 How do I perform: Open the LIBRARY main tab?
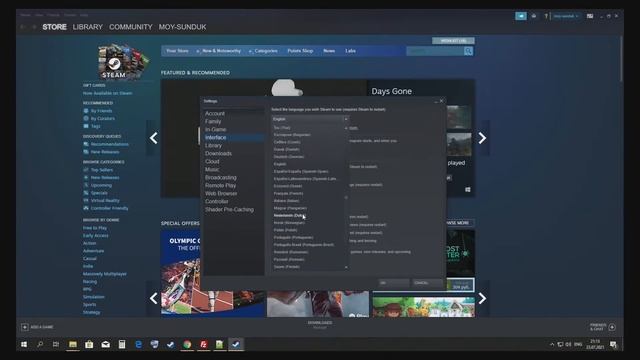click(x=88, y=27)
